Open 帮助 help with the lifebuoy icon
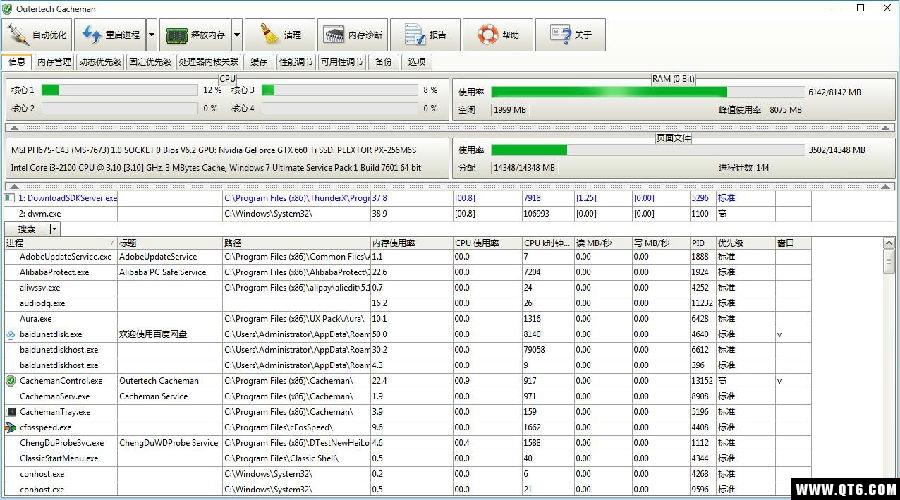 tap(498, 35)
